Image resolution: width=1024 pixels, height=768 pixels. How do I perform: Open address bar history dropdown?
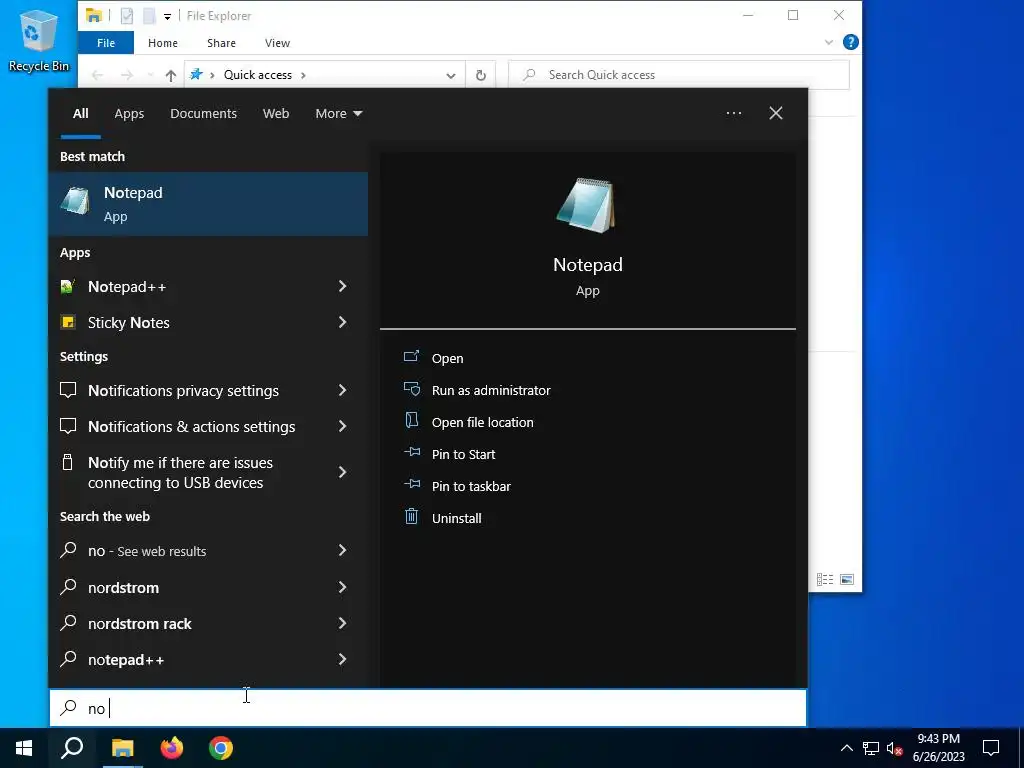click(451, 75)
